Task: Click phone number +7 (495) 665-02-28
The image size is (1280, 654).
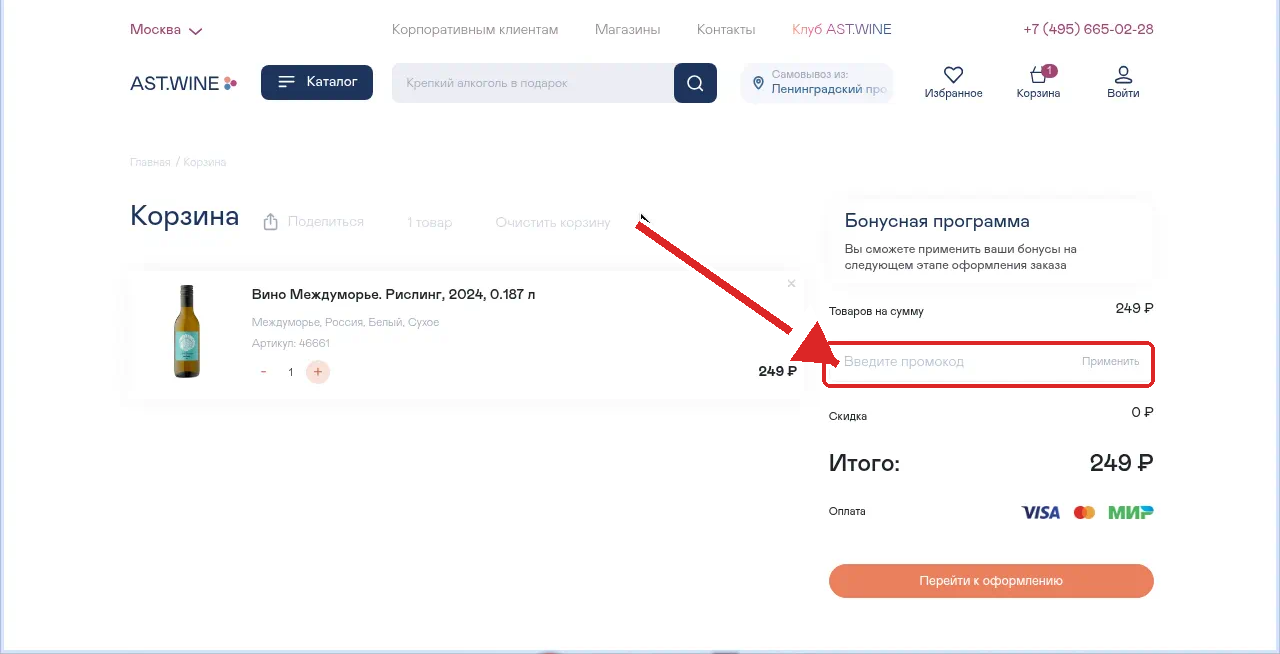Action: tap(1088, 30)
